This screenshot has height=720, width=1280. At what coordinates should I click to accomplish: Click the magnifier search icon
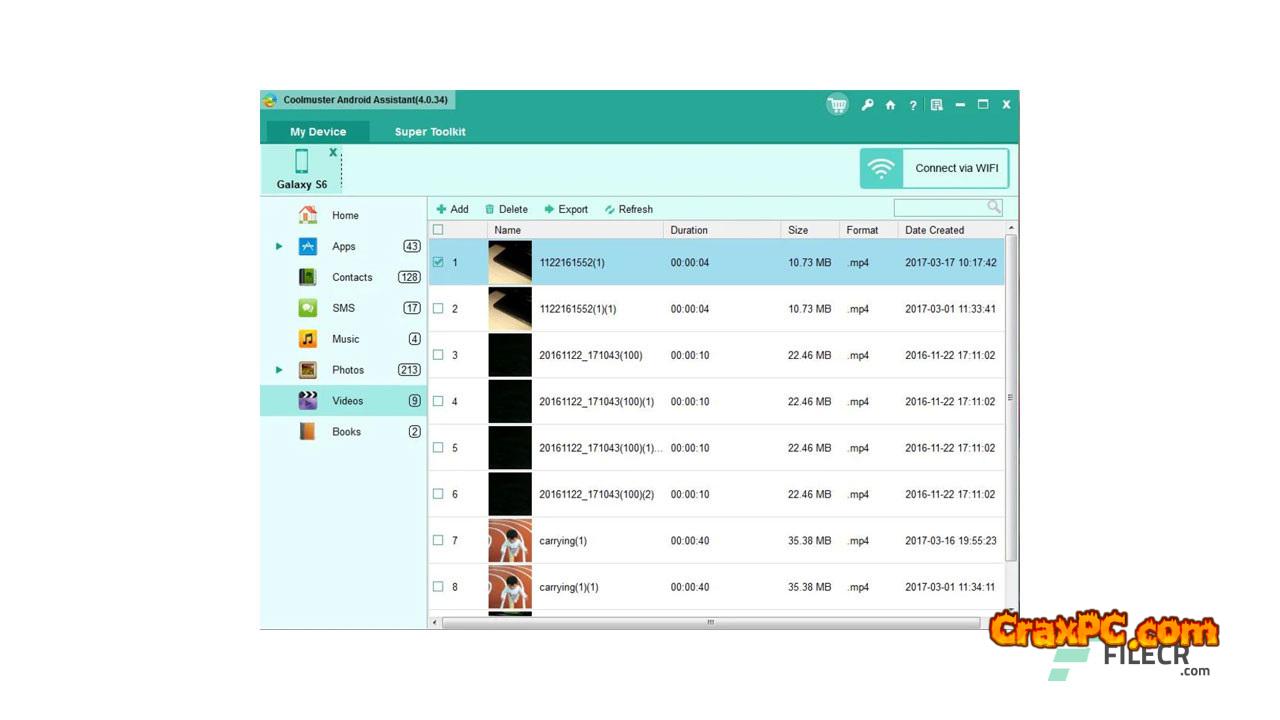[x=994, y=207]
